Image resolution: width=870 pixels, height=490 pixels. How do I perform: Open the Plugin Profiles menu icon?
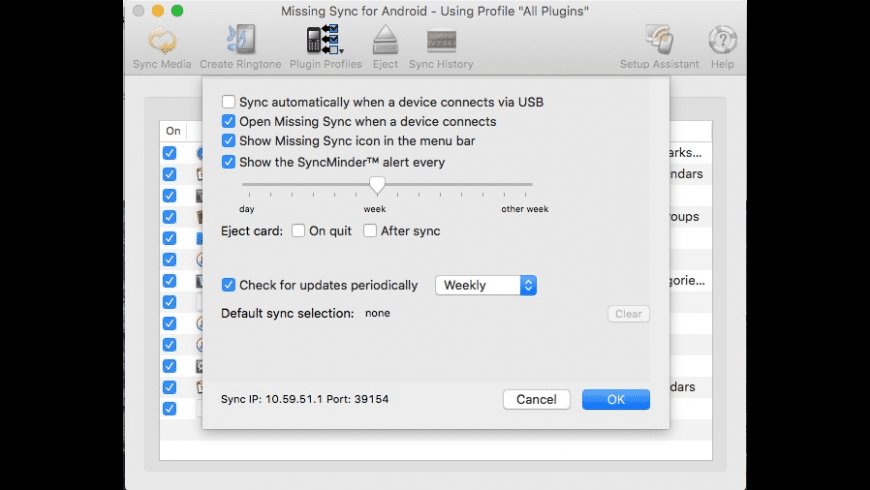coord(325,40)
